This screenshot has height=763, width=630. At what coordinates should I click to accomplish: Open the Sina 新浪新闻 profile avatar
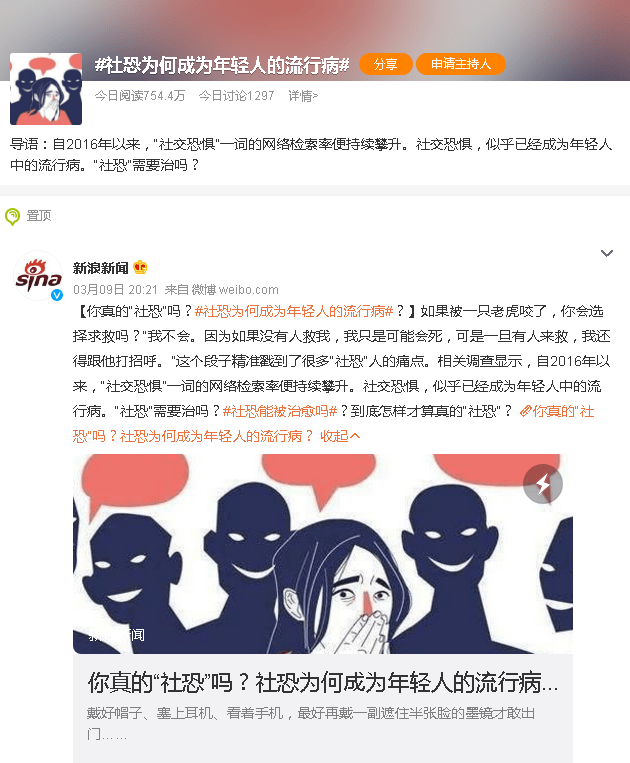point(38,276)
